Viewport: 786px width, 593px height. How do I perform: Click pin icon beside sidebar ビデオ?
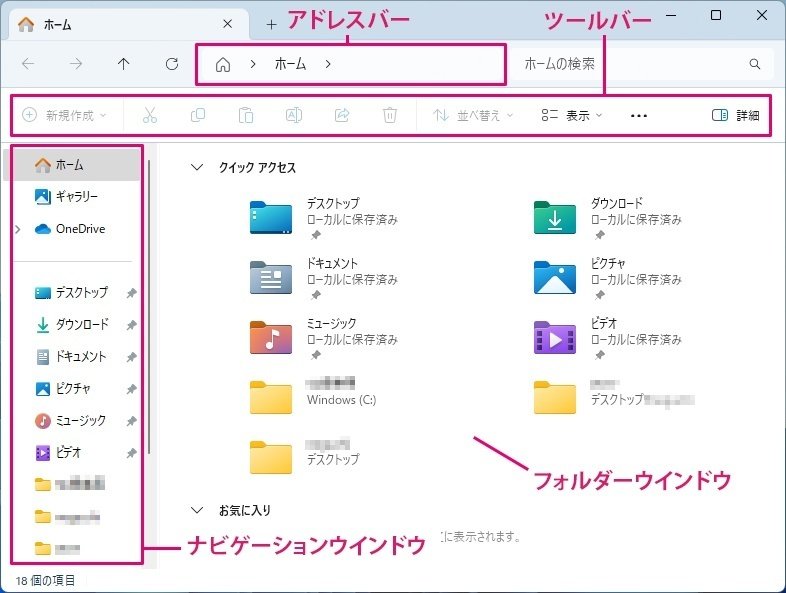pyautogui.click(x=131, y=453)
